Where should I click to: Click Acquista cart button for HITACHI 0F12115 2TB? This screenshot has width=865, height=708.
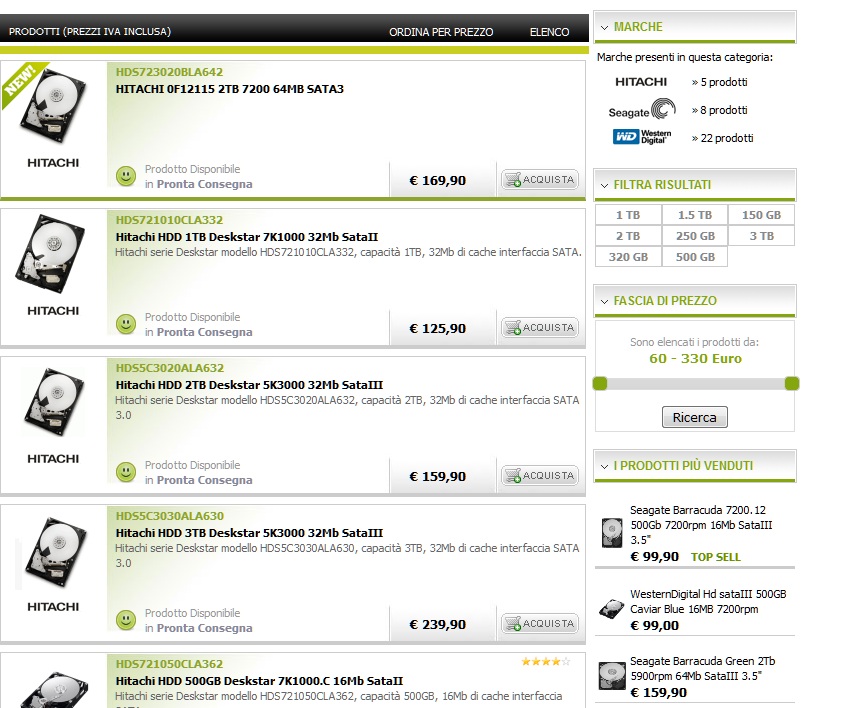tap(540, 179)
